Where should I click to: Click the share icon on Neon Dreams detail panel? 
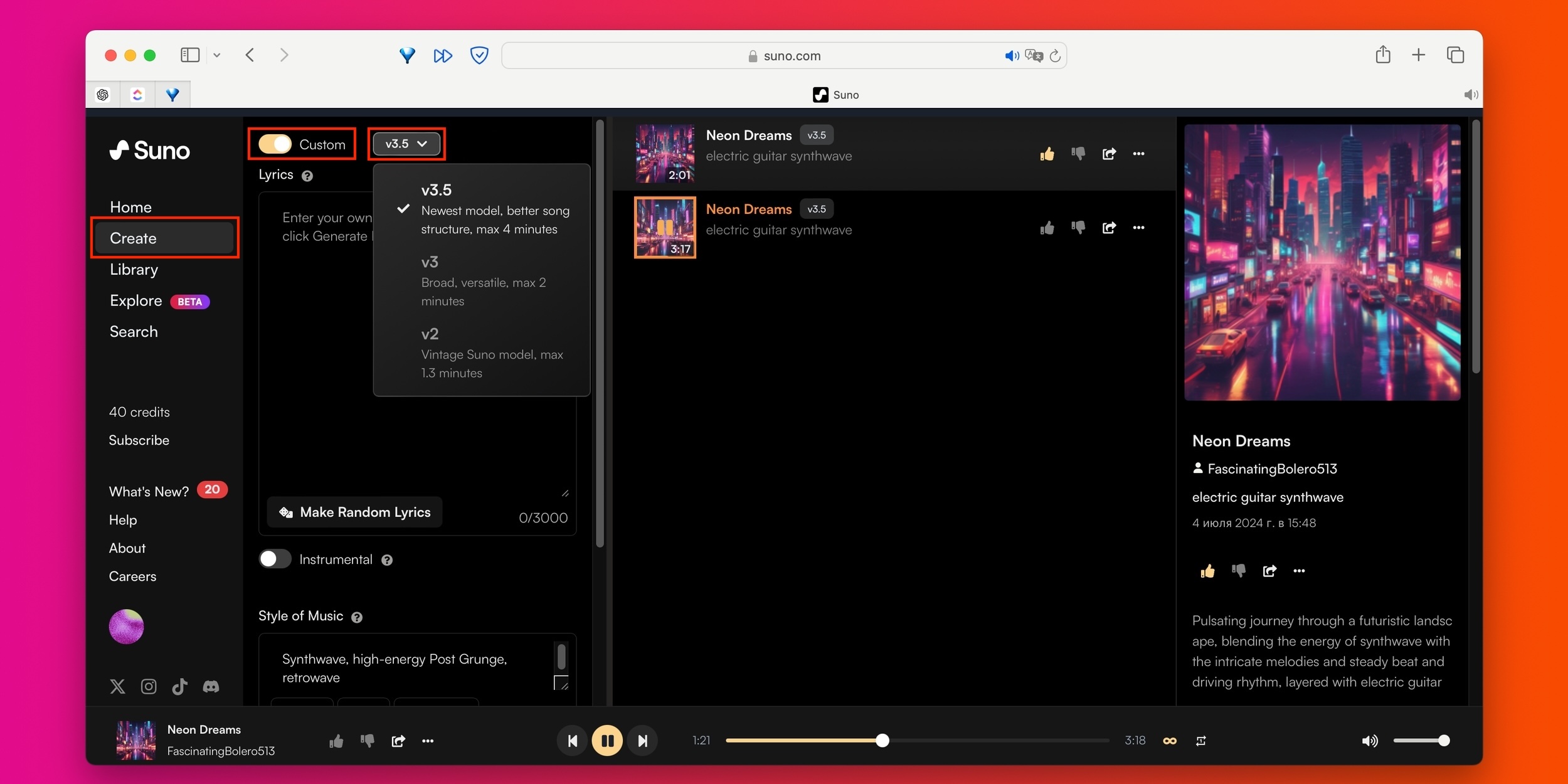(x=1269, y=571)
